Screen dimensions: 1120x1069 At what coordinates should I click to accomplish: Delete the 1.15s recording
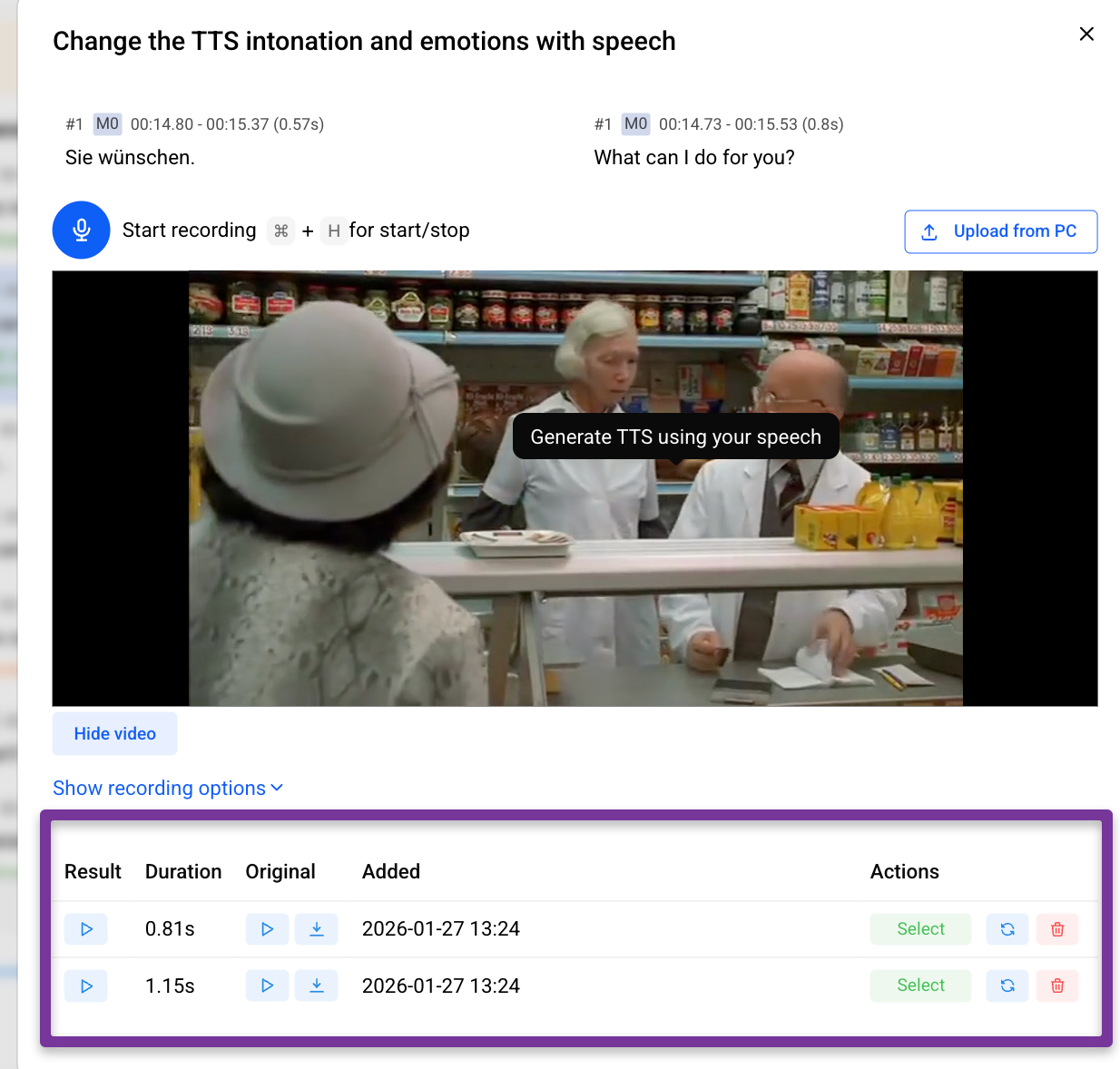coord(1057,986)
